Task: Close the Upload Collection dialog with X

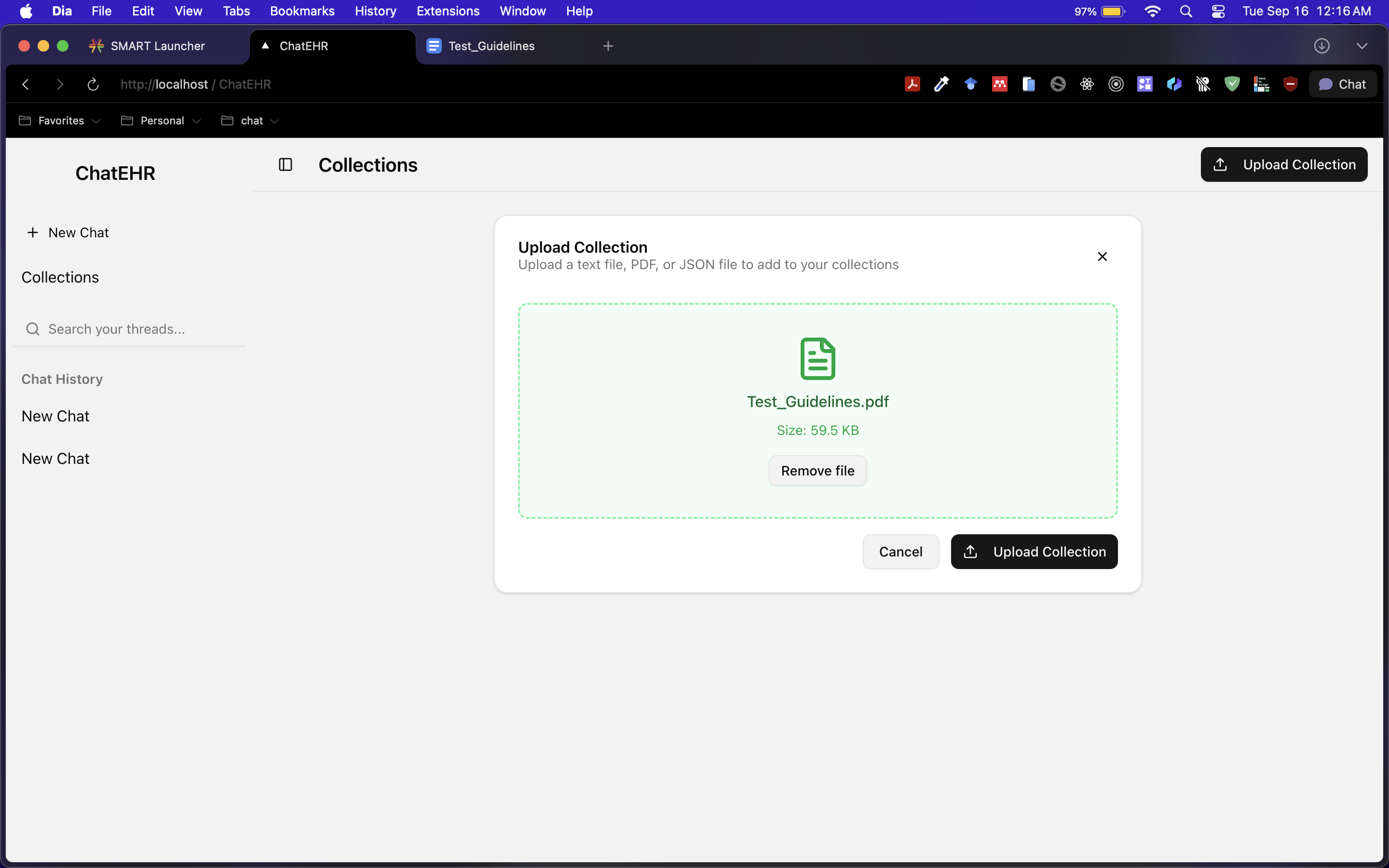Action: [x=1102, y=257]
